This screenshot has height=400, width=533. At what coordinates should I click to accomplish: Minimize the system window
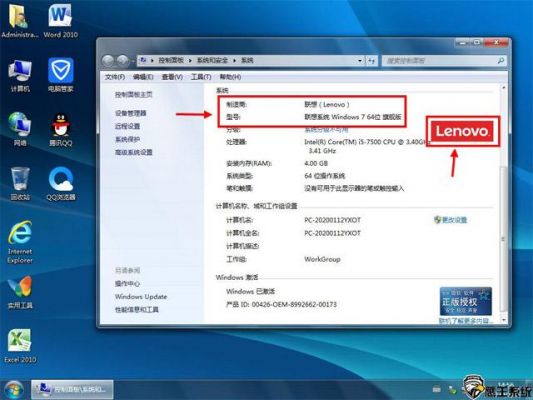(463, 42)
